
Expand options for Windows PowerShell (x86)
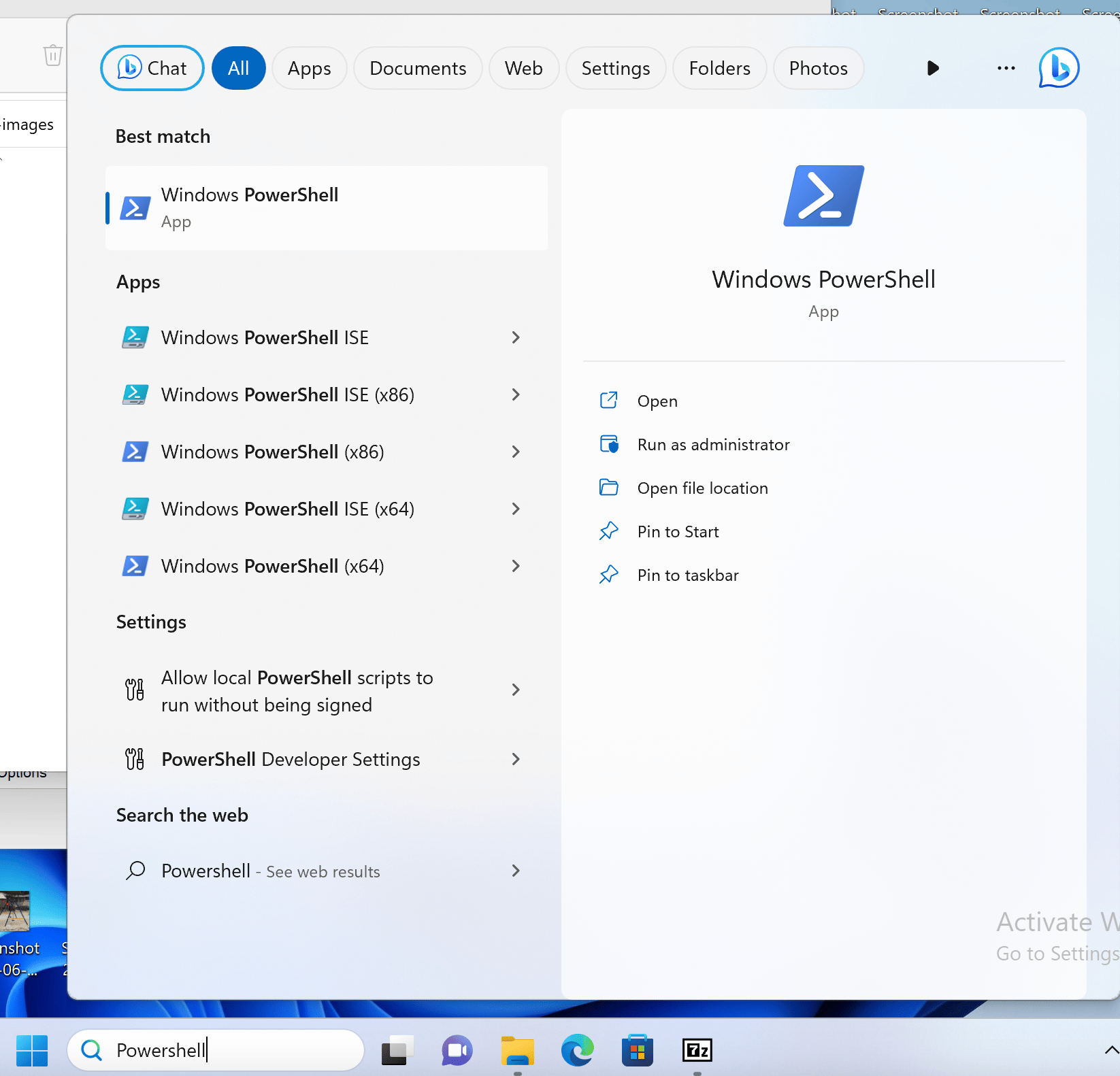pyautogui.click(x=516, y=452)
